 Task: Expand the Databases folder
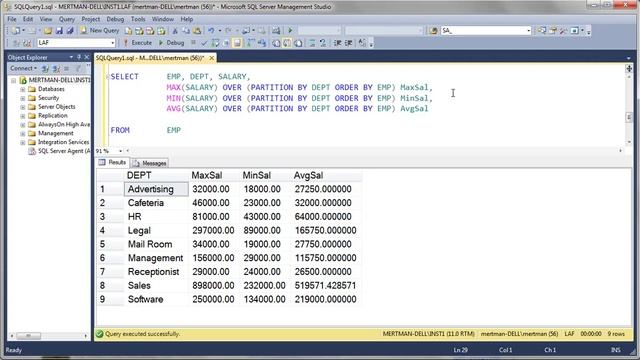tap(23, 89)
